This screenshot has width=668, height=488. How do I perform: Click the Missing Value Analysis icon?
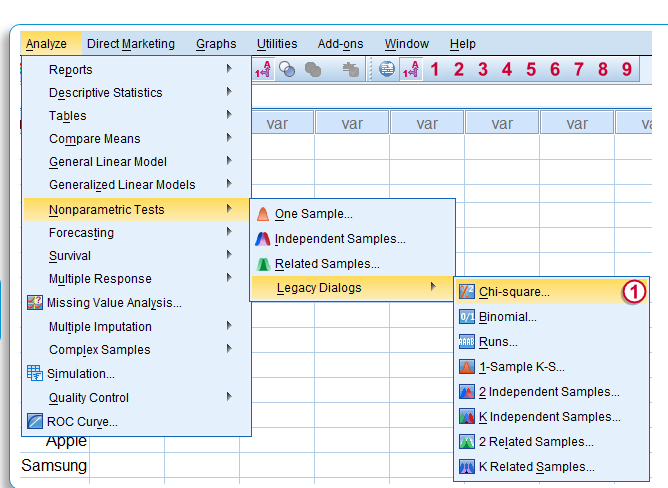pyautogui.click(x=35, y=303)
